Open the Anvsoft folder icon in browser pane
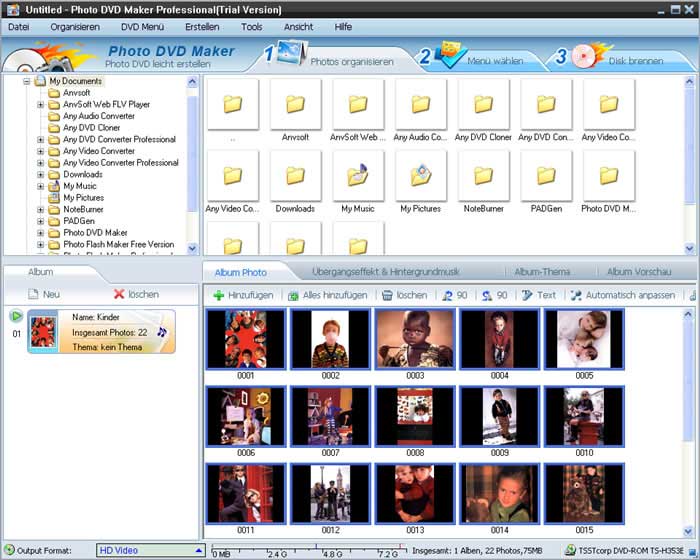700x560 pixels. point(295,104)
